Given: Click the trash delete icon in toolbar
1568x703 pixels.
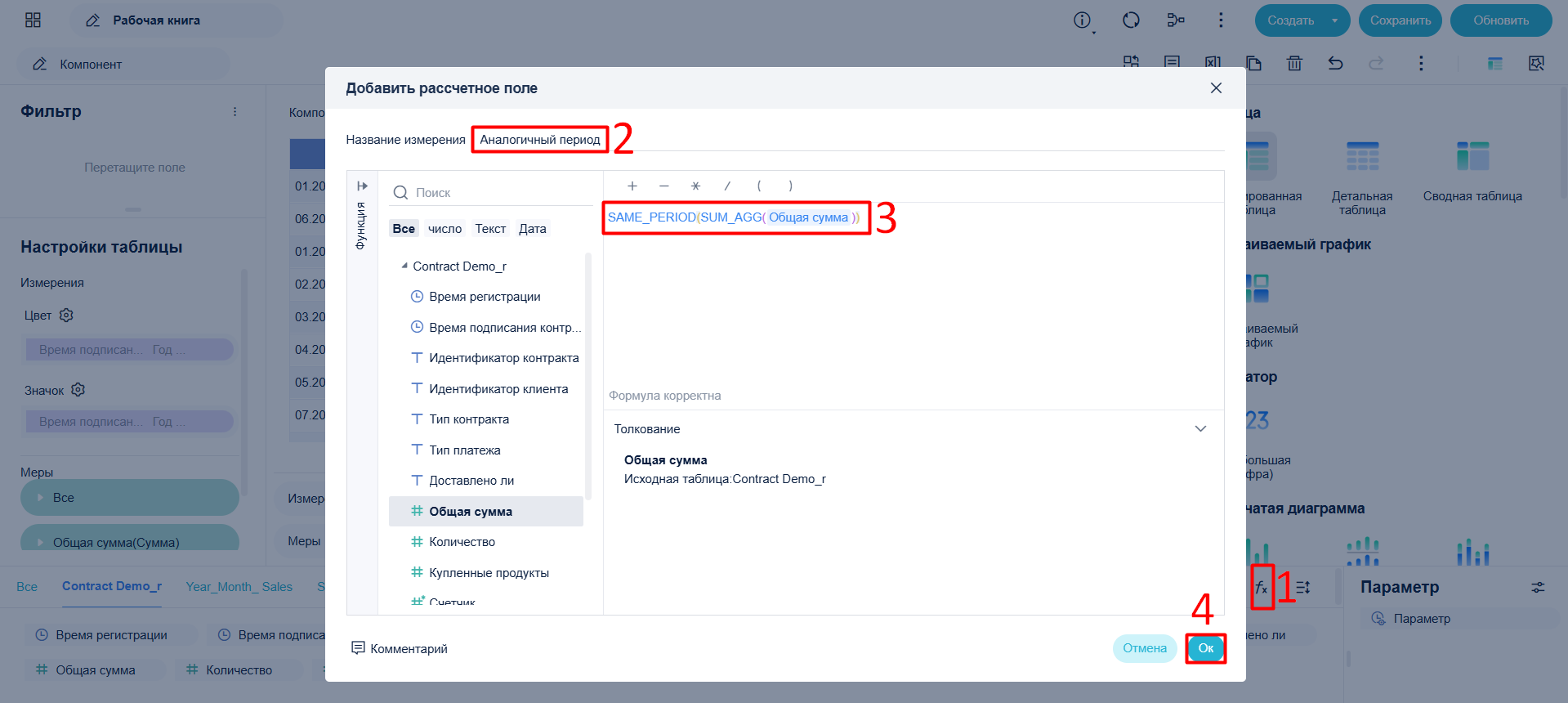Looking at the screenshot, I should pos(1294,63).
